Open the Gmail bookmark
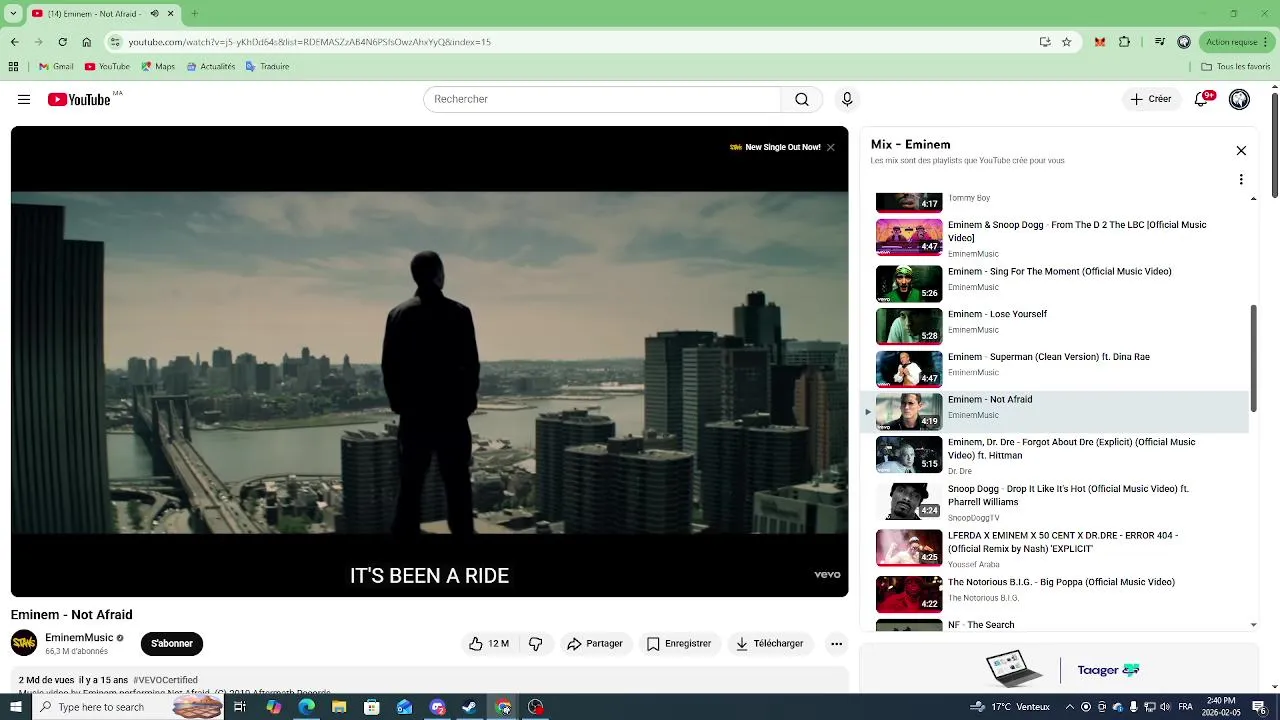This screenshot has width=1280, height=720. 56,67
